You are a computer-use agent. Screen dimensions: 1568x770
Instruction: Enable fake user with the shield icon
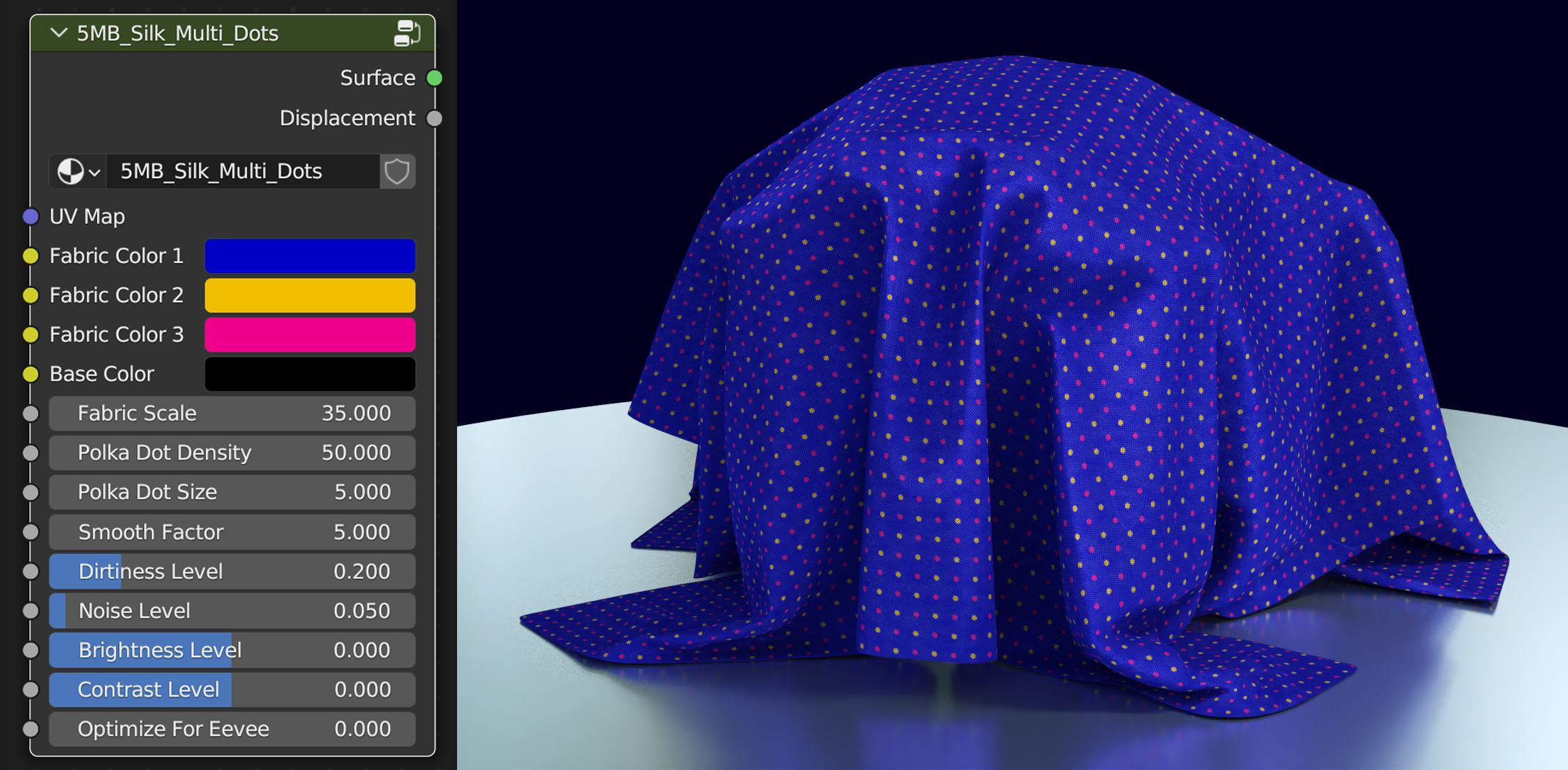(397, 171)
